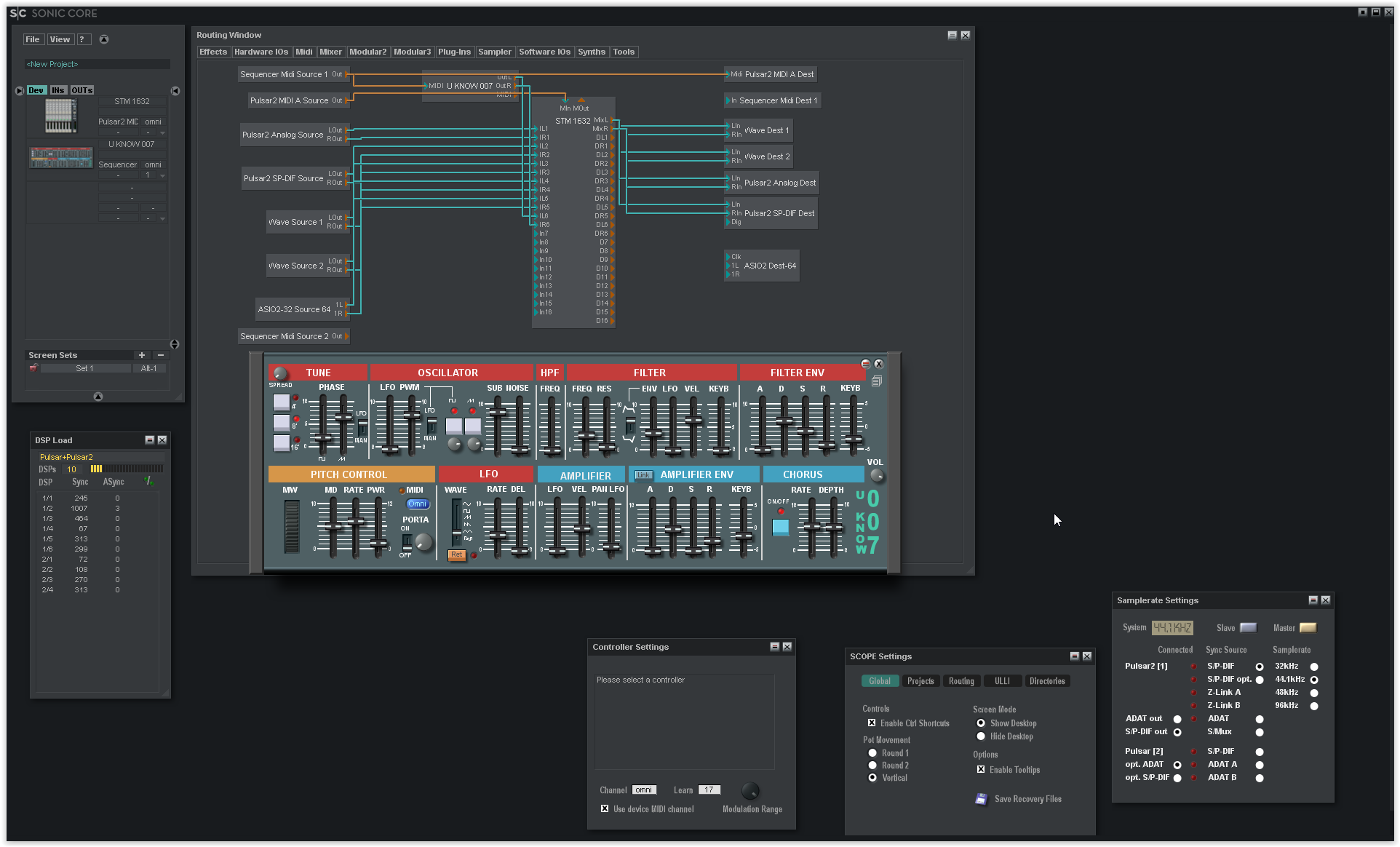The image size is (1400, 847).
Task: Select Set 1 in the Screen Sets panel
Action: point(85,368)
